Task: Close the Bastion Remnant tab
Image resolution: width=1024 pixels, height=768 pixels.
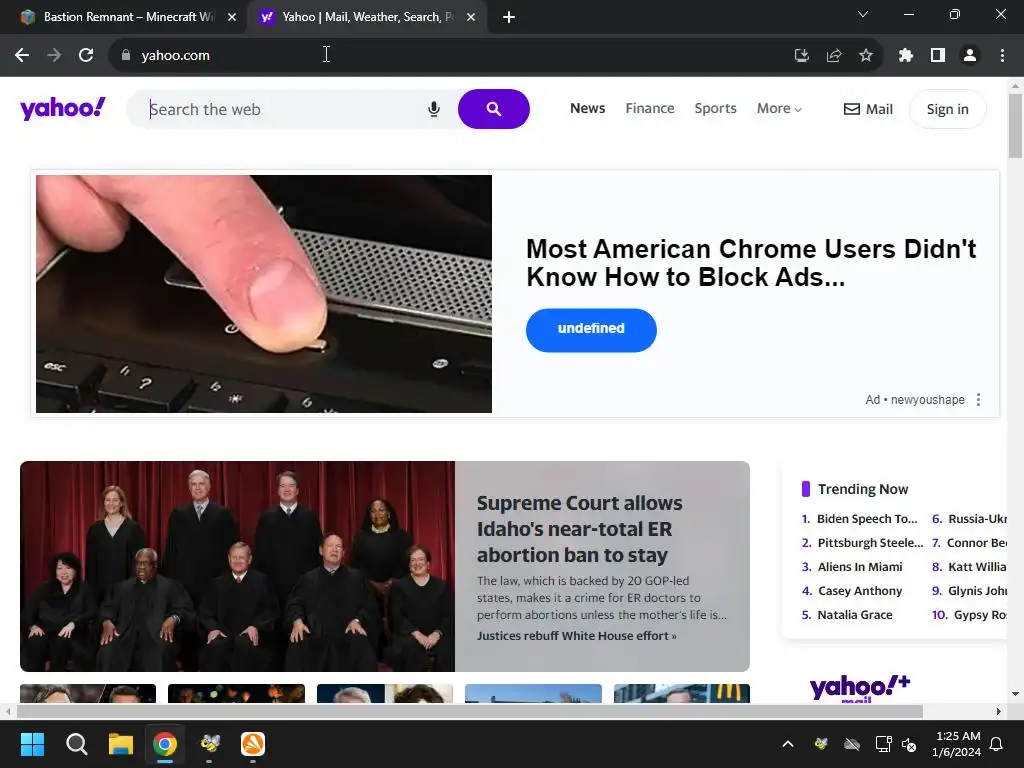Action: pyautogui.click(x=232, y=17)
